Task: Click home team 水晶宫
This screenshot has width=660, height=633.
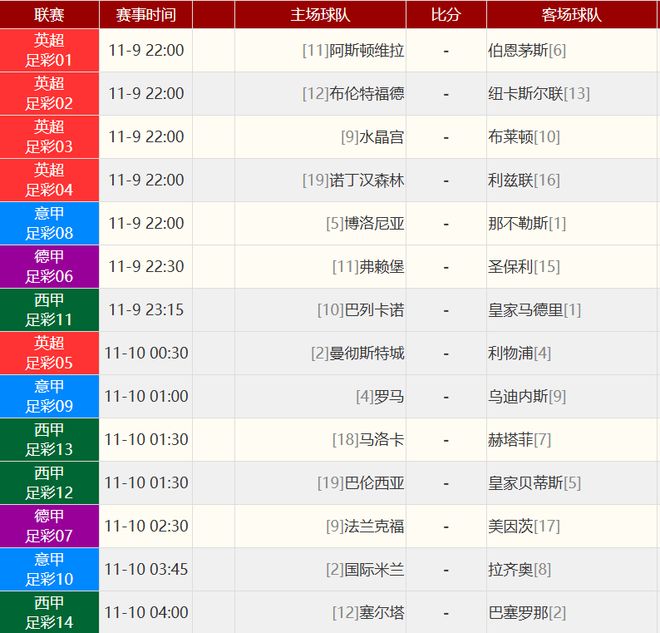Action: coord(382,137)
